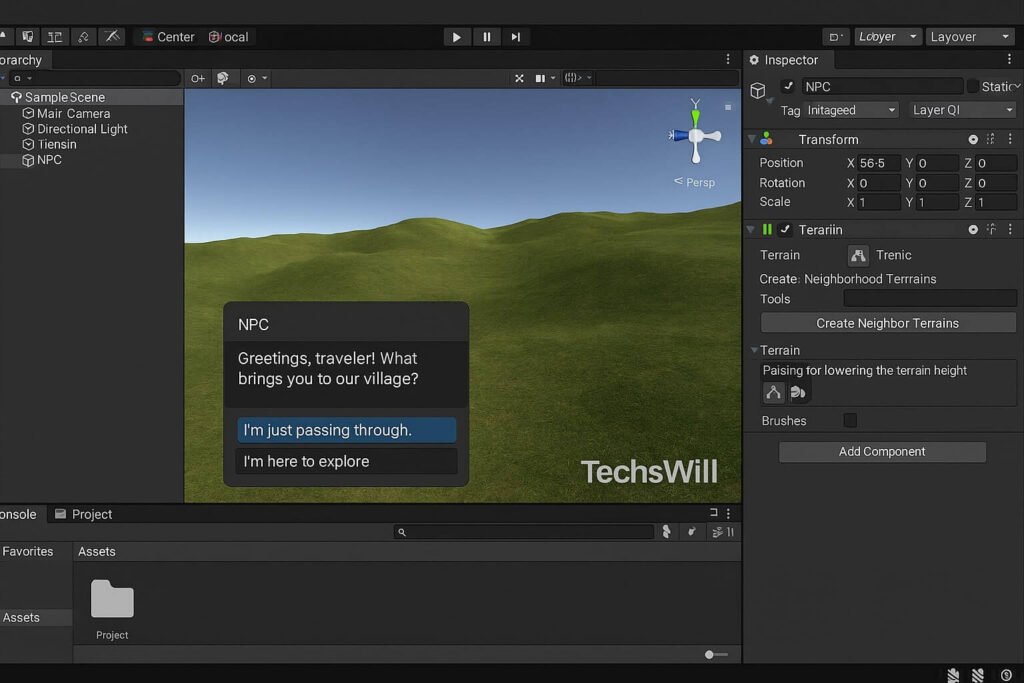Toggle the Static checkbox for NPC
Viewport: 1024px width, 683px height.
[973, 87]
